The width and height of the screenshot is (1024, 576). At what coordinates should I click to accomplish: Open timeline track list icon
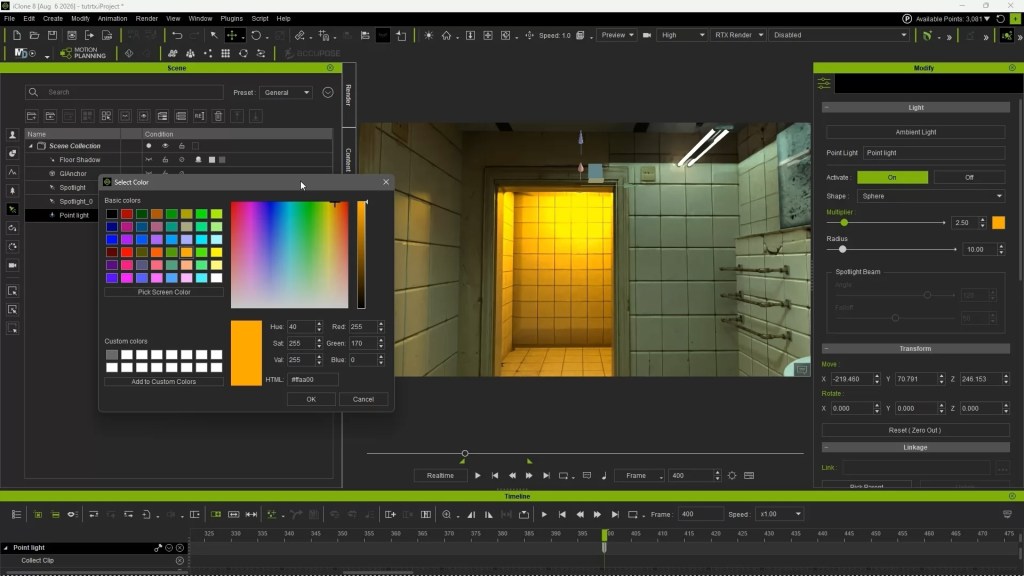tap(16, 515)
